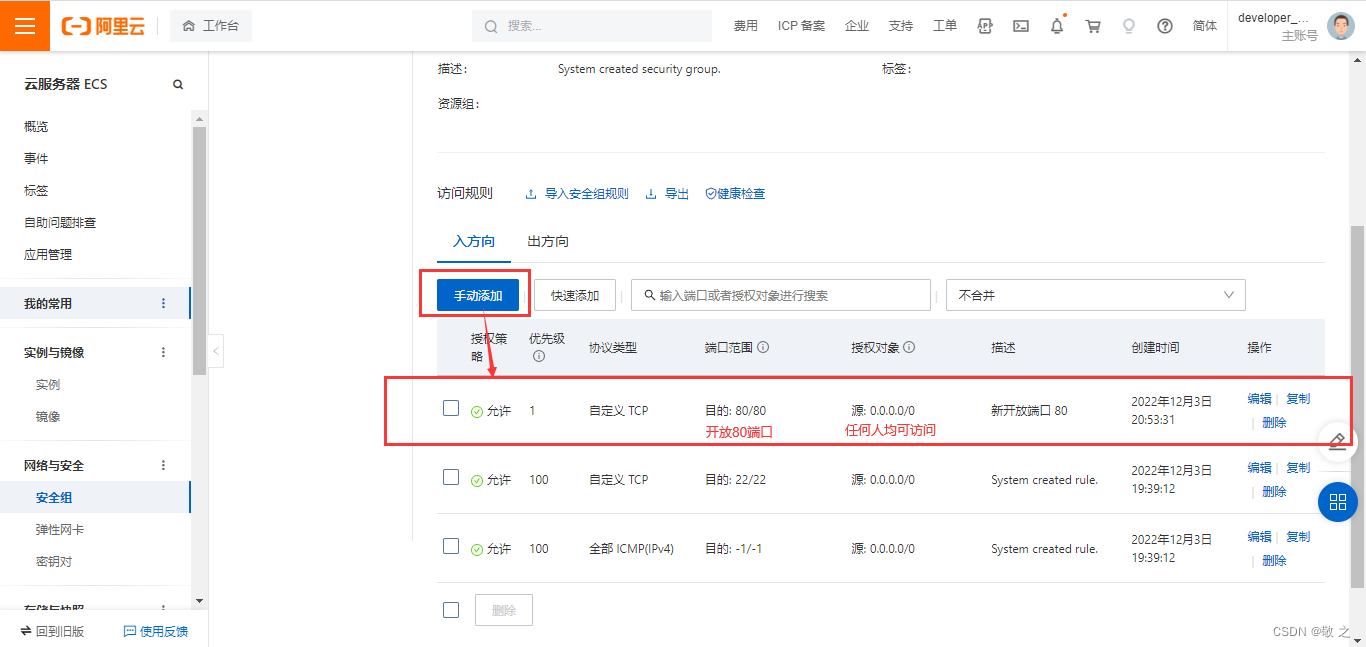Go to 概览 in the sidebar

coord(36,127)
